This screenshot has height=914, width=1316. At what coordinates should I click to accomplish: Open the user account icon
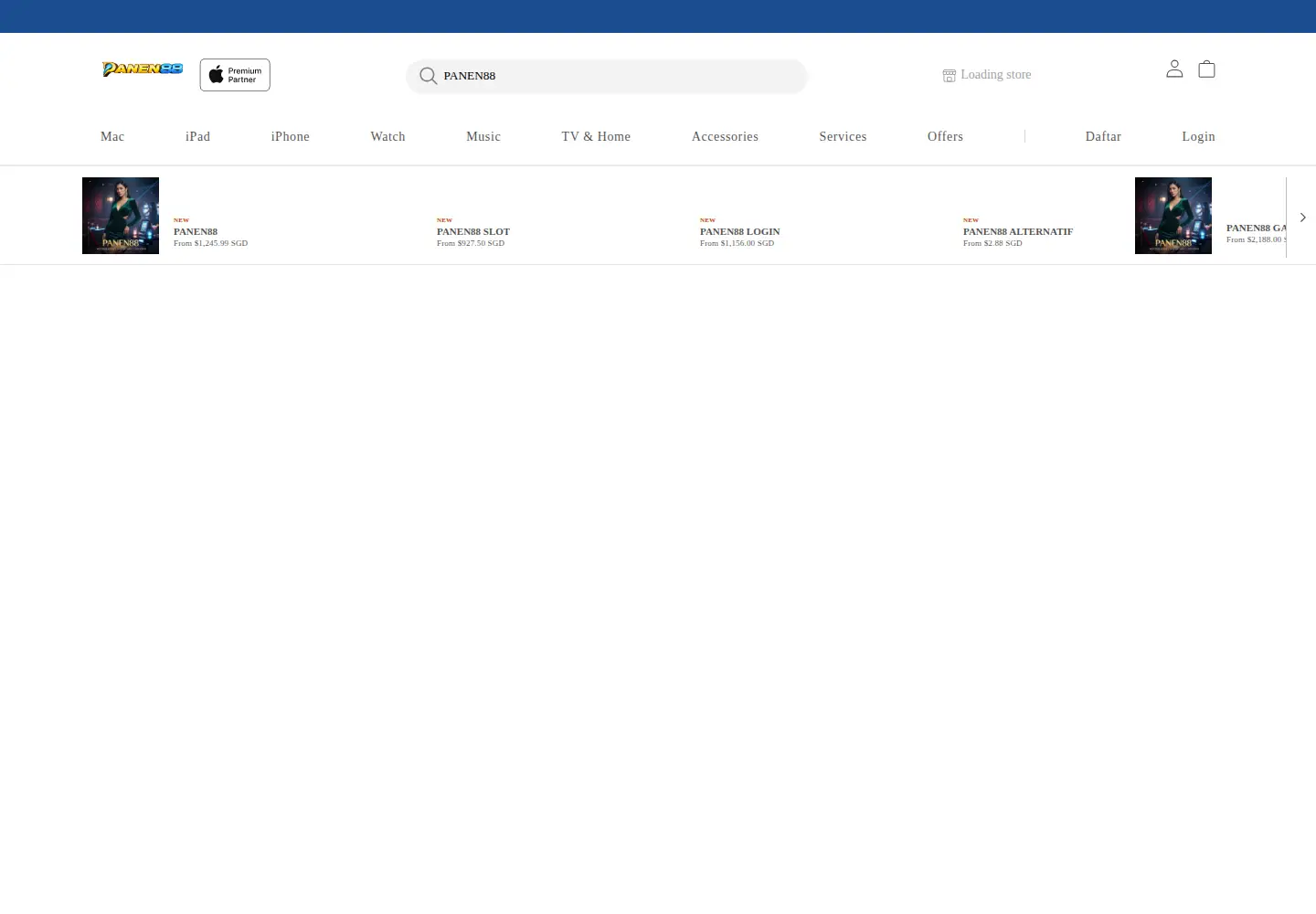(1174, 69)
